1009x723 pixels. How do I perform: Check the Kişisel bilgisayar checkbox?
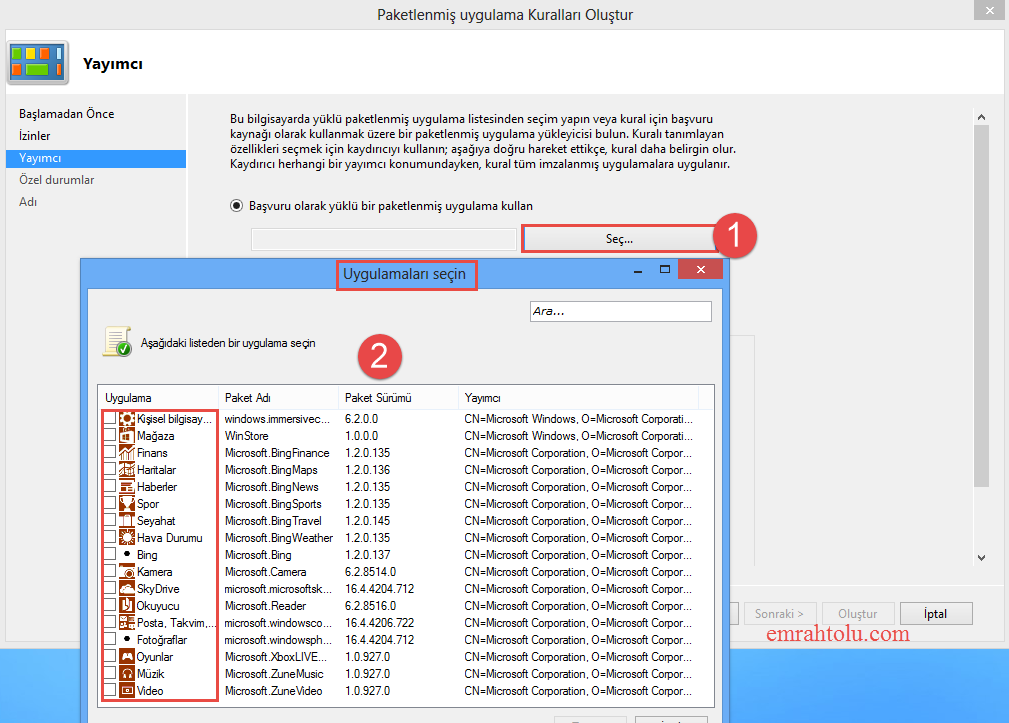109,418
